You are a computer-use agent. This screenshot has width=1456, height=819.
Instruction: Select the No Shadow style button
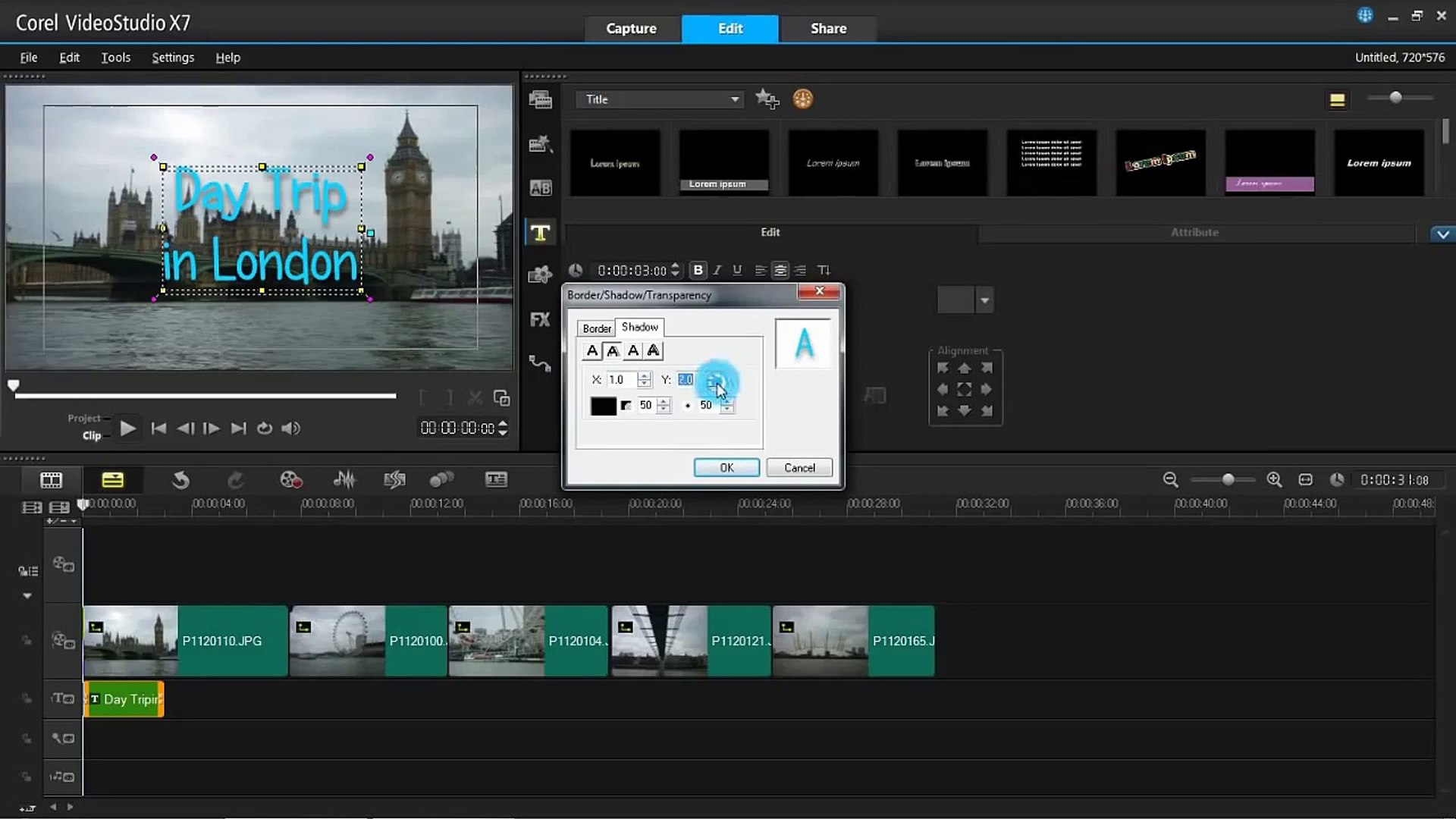click(592, 351)
